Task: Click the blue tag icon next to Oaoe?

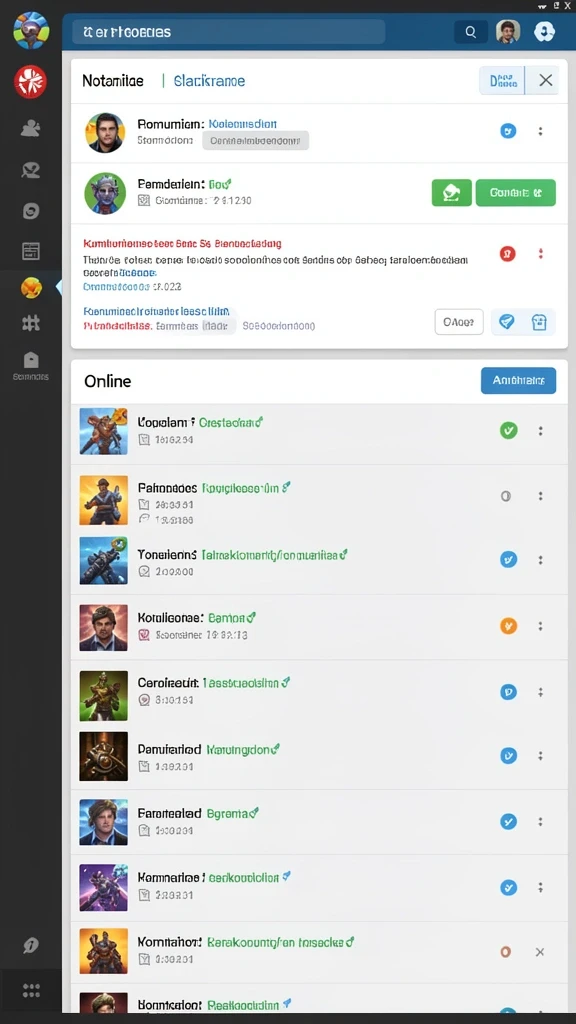Action: 506,322
